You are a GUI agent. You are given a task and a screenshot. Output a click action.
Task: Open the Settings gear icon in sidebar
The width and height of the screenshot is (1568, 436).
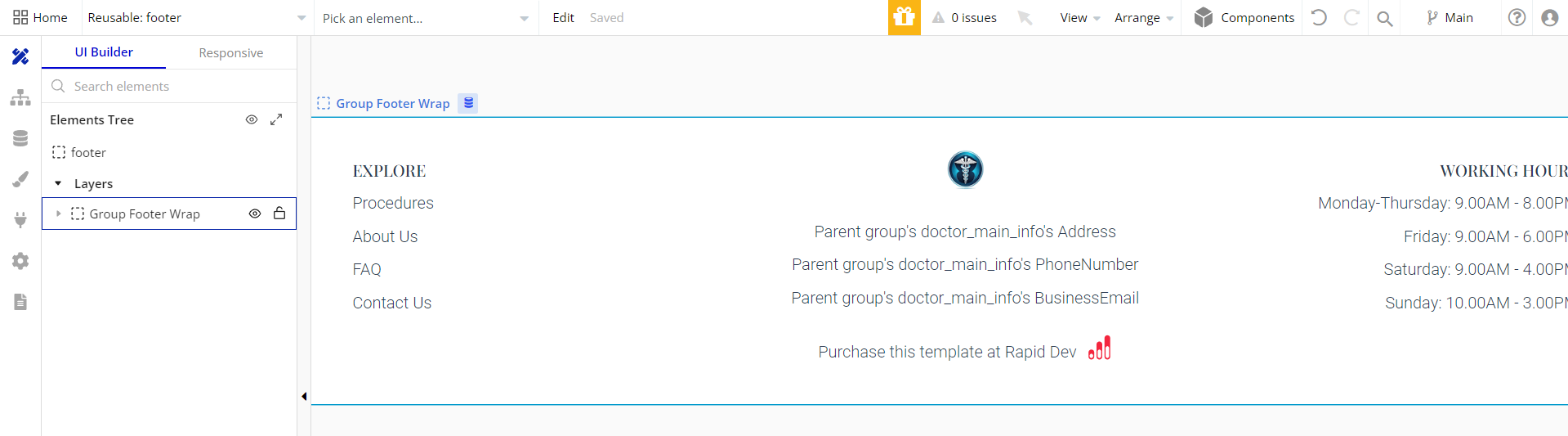[20, 261]
